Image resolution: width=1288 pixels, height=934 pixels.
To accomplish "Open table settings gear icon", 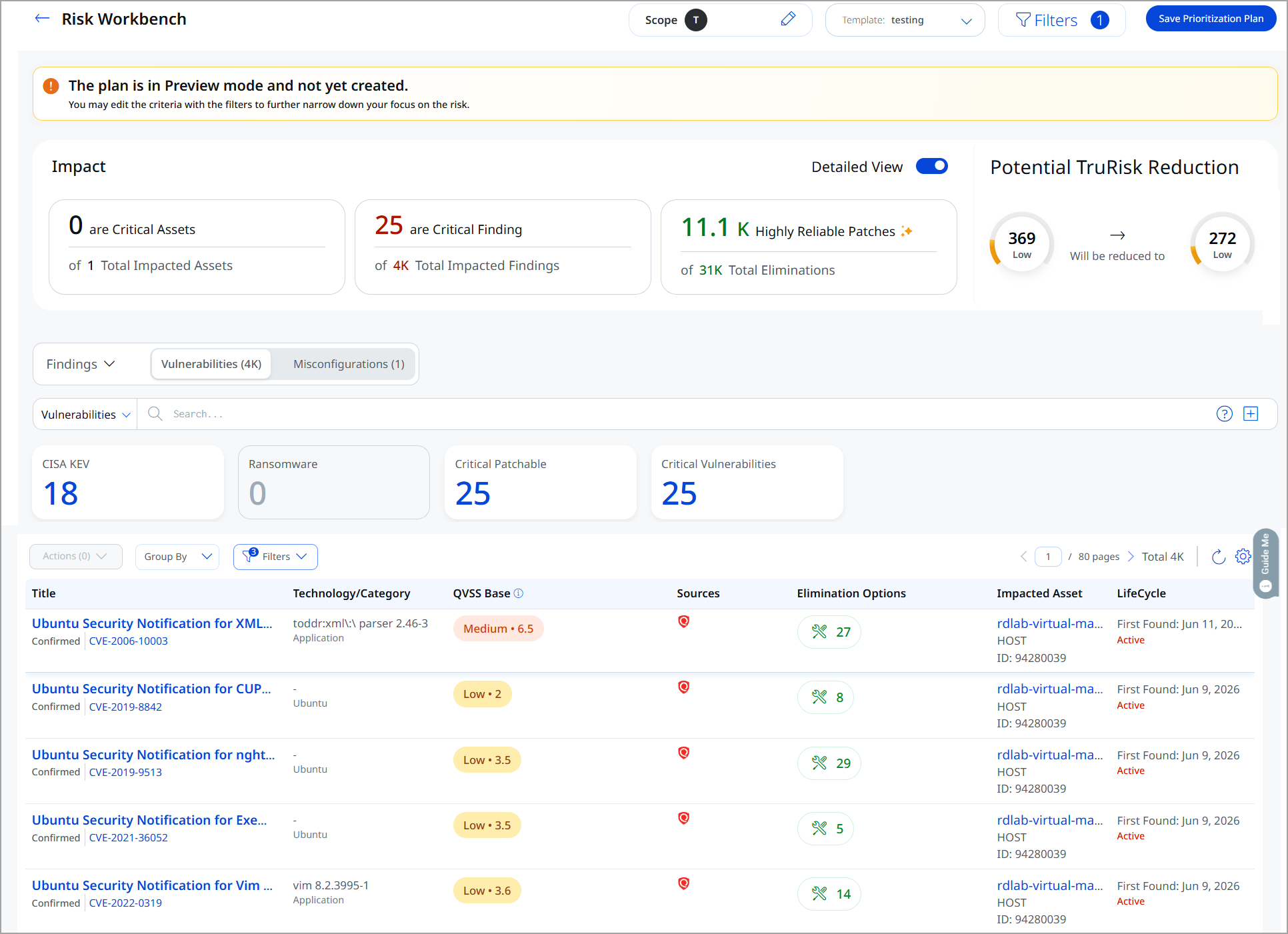I will 1243,557.
